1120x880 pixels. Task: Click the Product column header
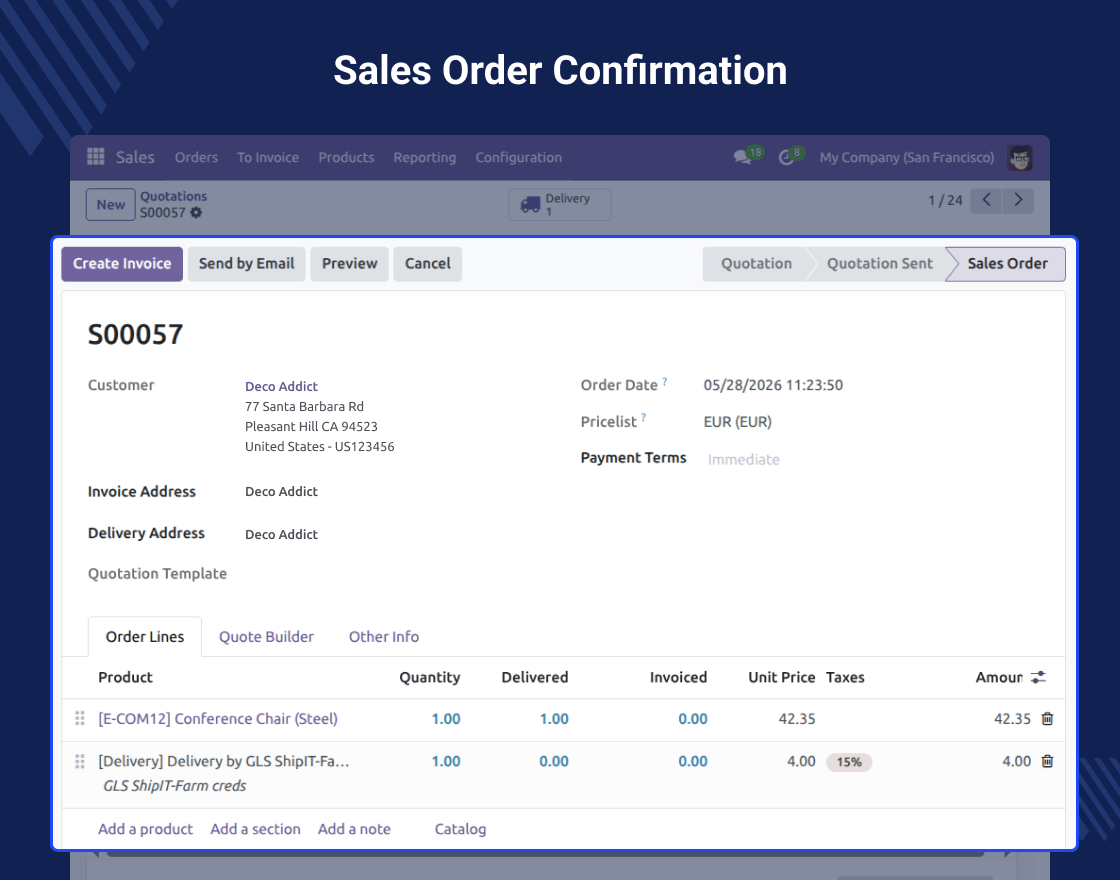click(125, 677)
